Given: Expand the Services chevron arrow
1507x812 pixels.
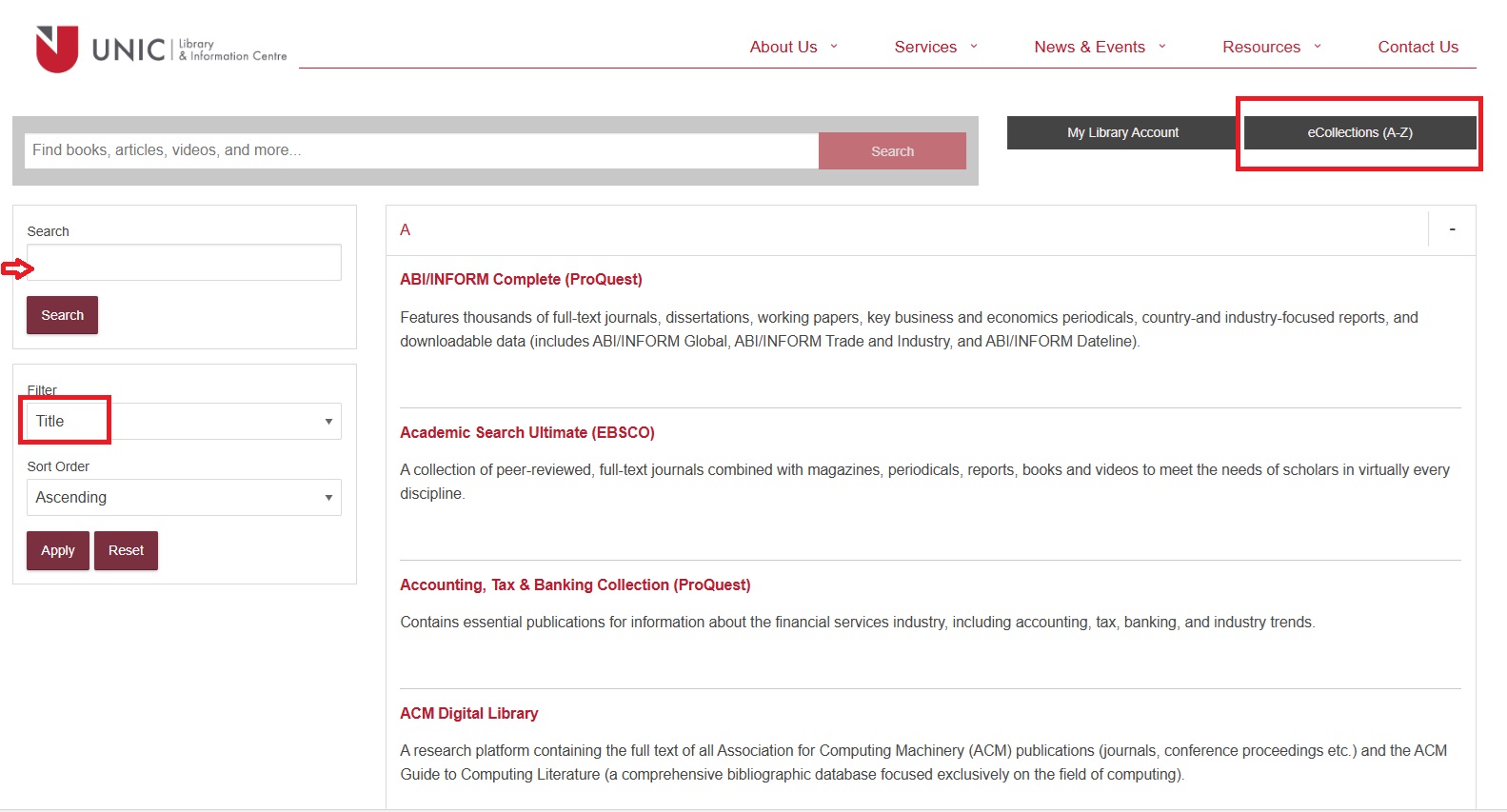Looking at the screenshot, I should (974, 46).
